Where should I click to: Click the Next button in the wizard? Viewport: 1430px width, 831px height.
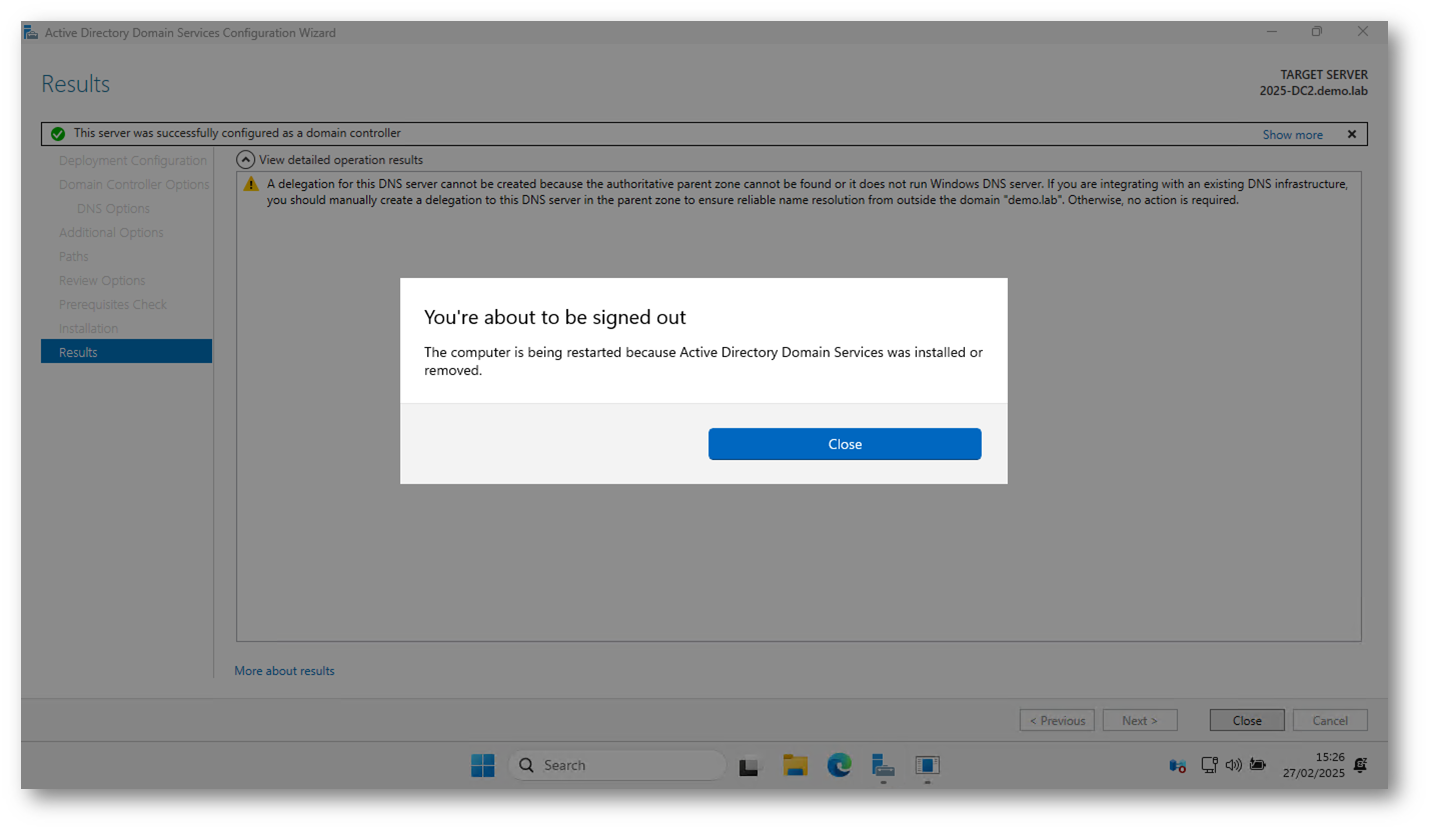tap(1139, 720)
